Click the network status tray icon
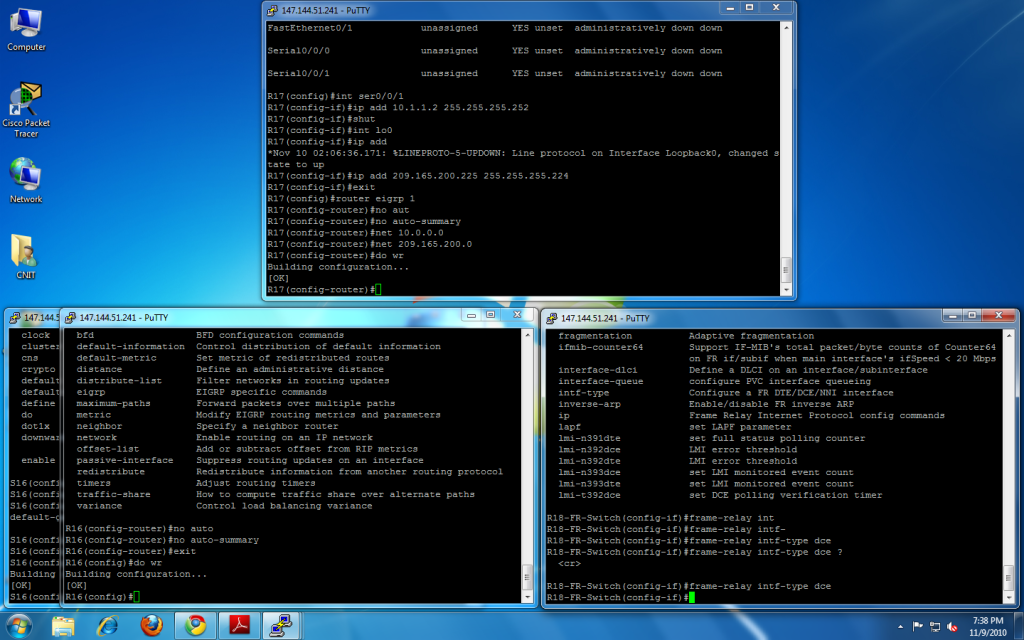The width and height of the screenshot is (1024, 640). click(933, 626)
